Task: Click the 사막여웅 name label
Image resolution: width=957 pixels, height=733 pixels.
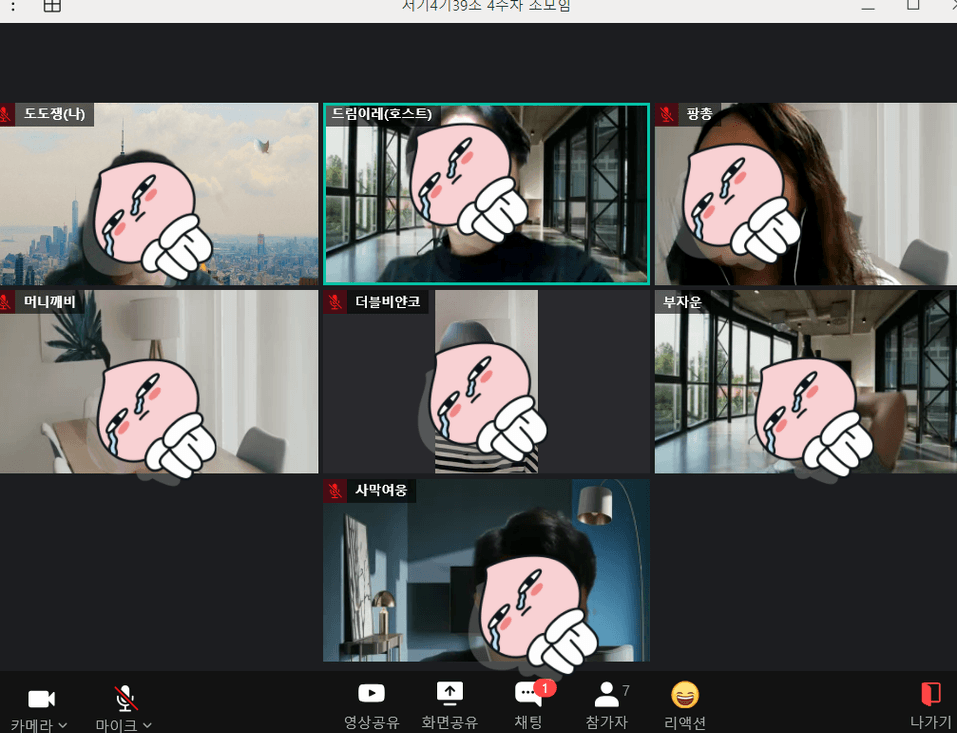Action: 381,490
